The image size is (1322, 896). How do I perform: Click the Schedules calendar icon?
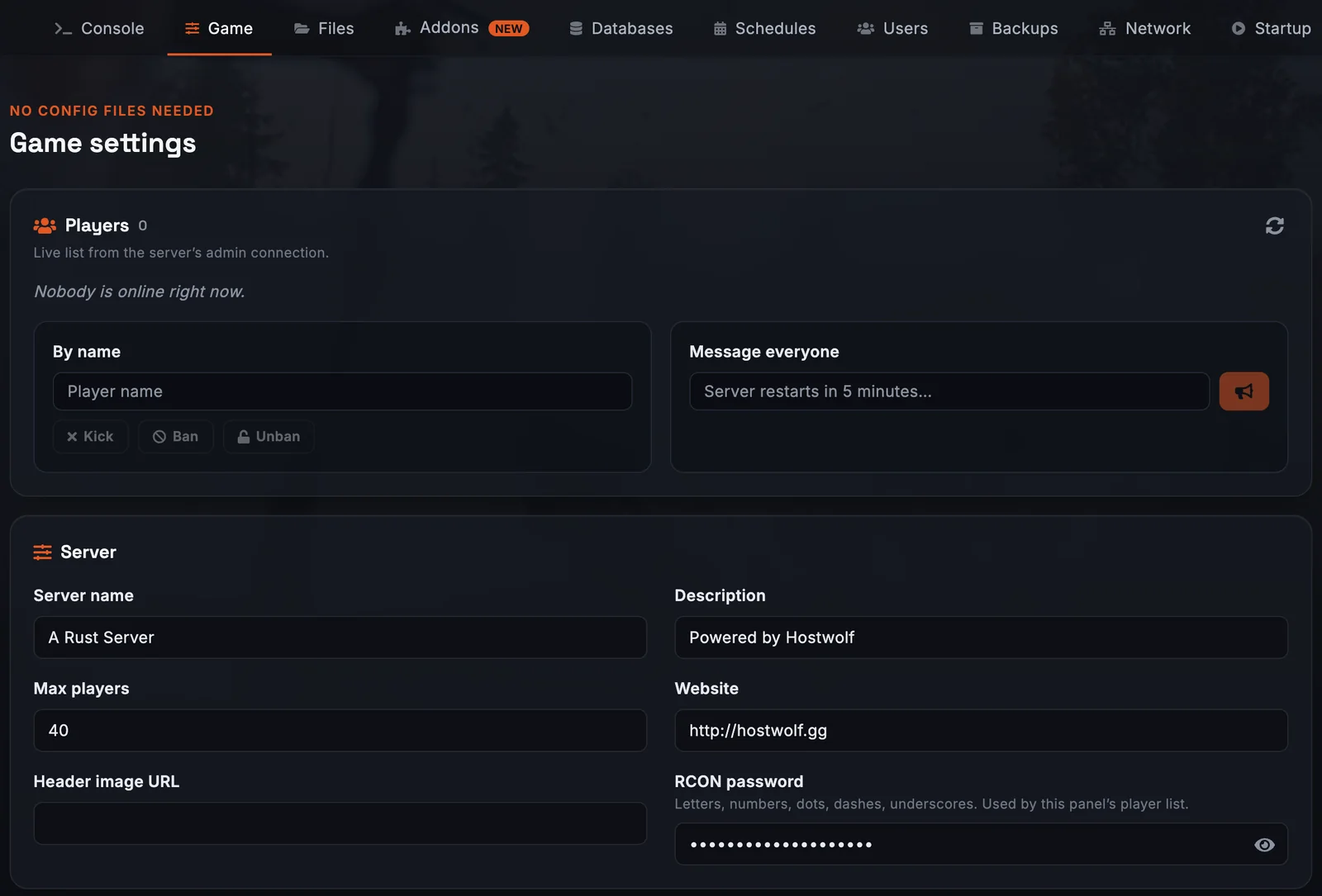(720, 29)
